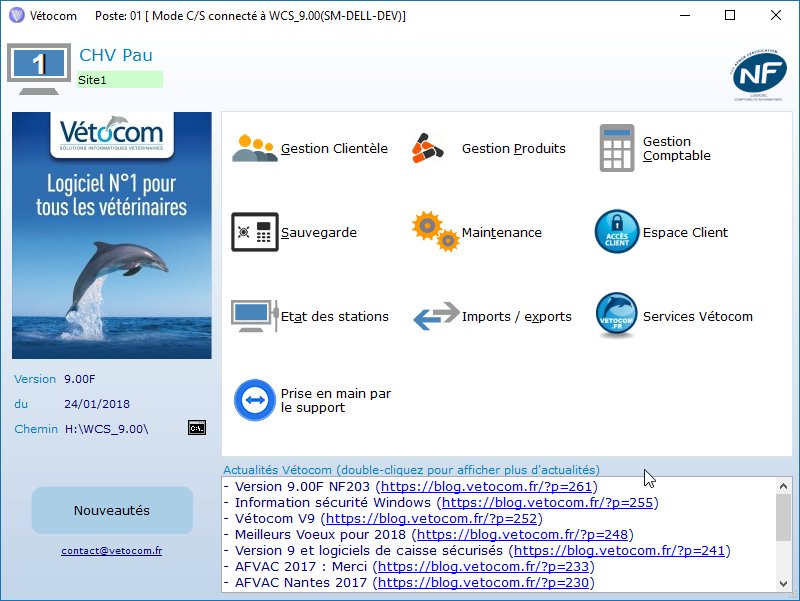Click the Gestion Produits pills icon
Image resolution: width=800 pixels, height=601 pixels.
(x=427, y=148)
